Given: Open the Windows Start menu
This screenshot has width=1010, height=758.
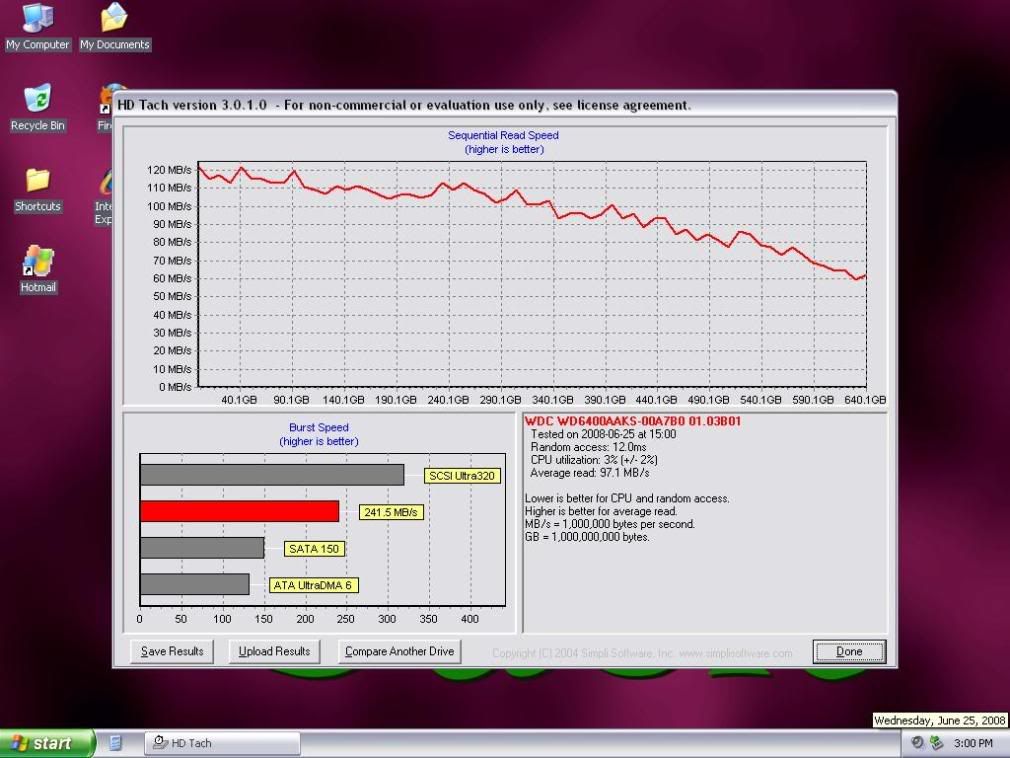Looking at the screenshot, I should point(46,743).
